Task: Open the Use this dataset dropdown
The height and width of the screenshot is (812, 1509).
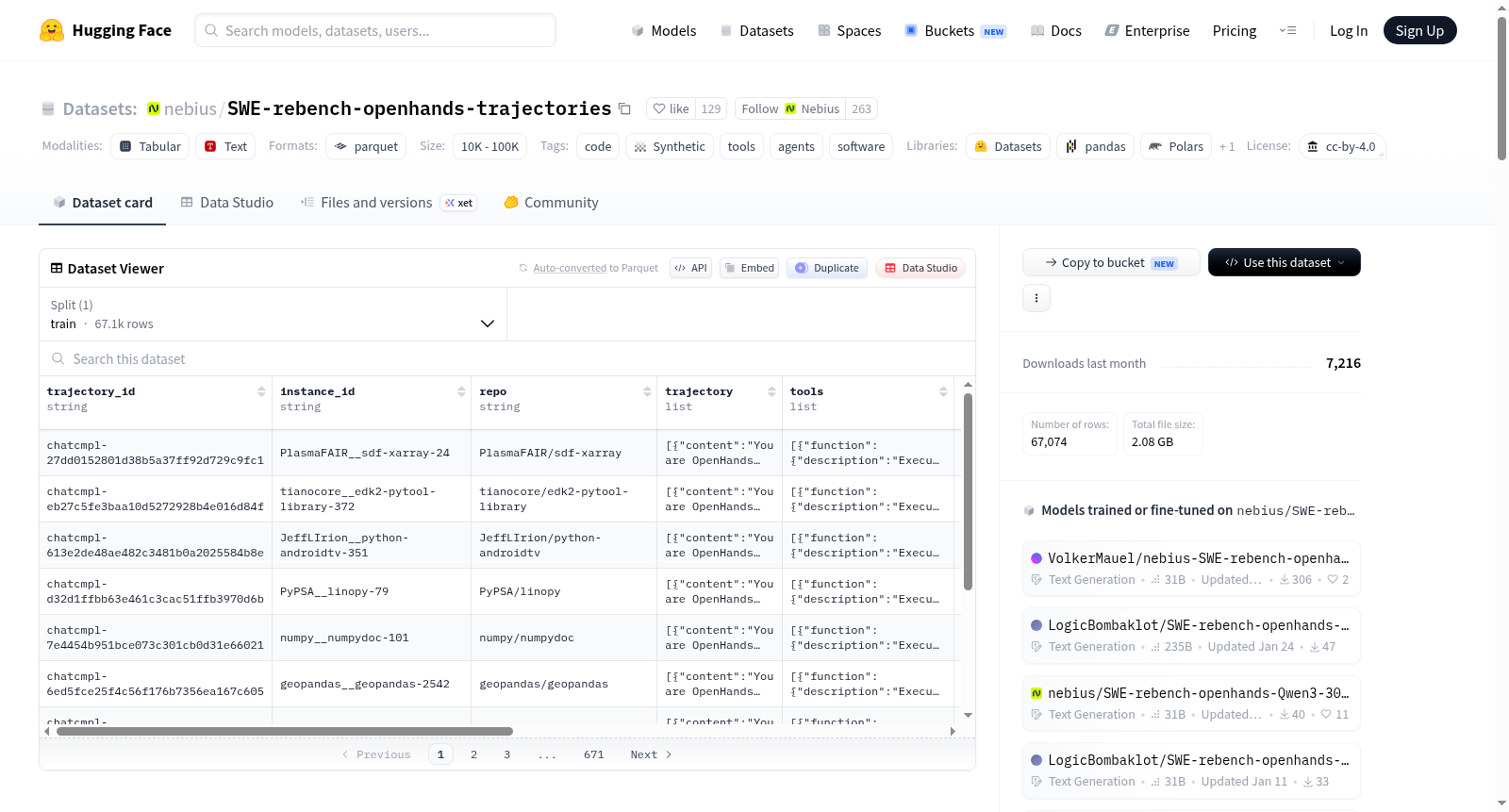Action: pyautogui.click(x=1285, y=262)
